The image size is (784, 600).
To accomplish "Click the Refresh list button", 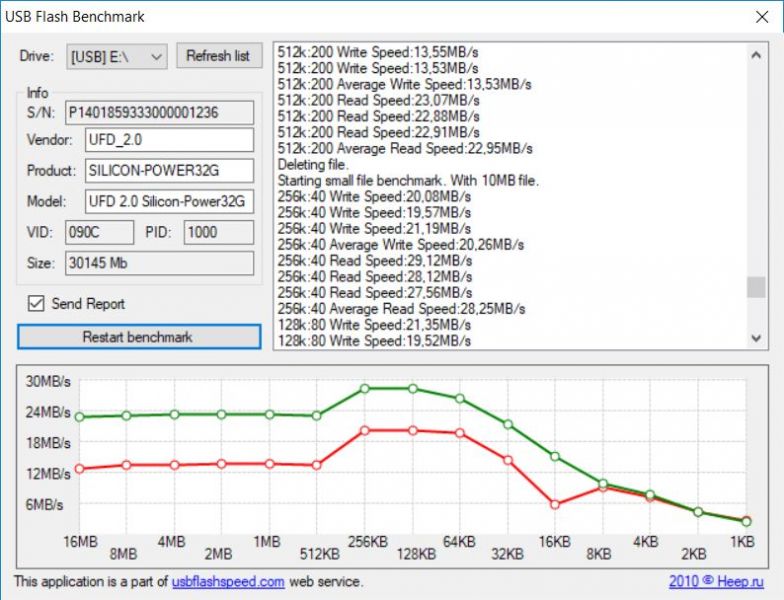I will click(x=218, y=56).
